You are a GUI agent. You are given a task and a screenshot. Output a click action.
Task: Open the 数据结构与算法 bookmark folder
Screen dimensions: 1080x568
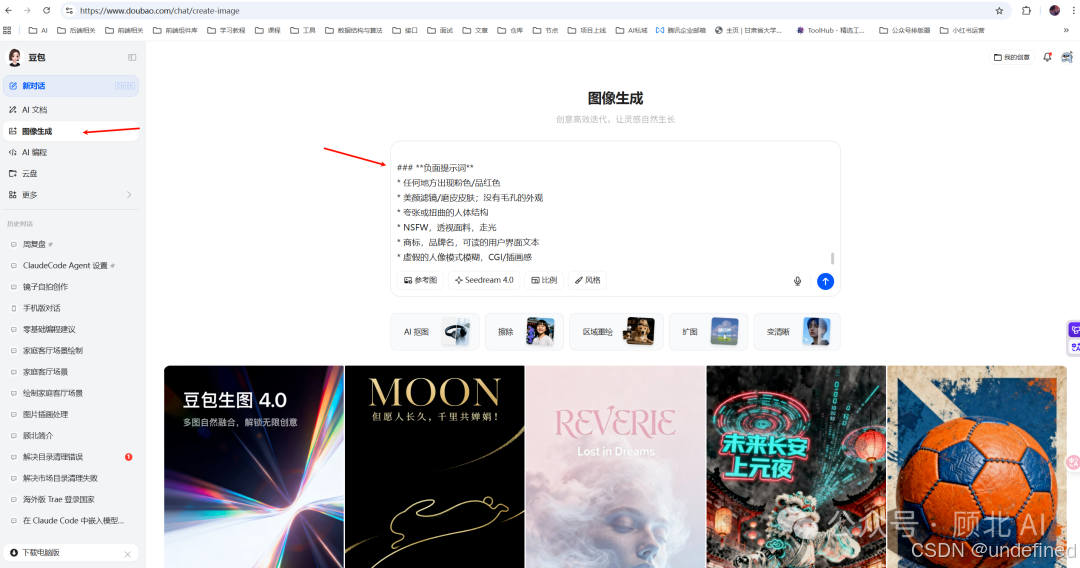click(x=354, y=30)
